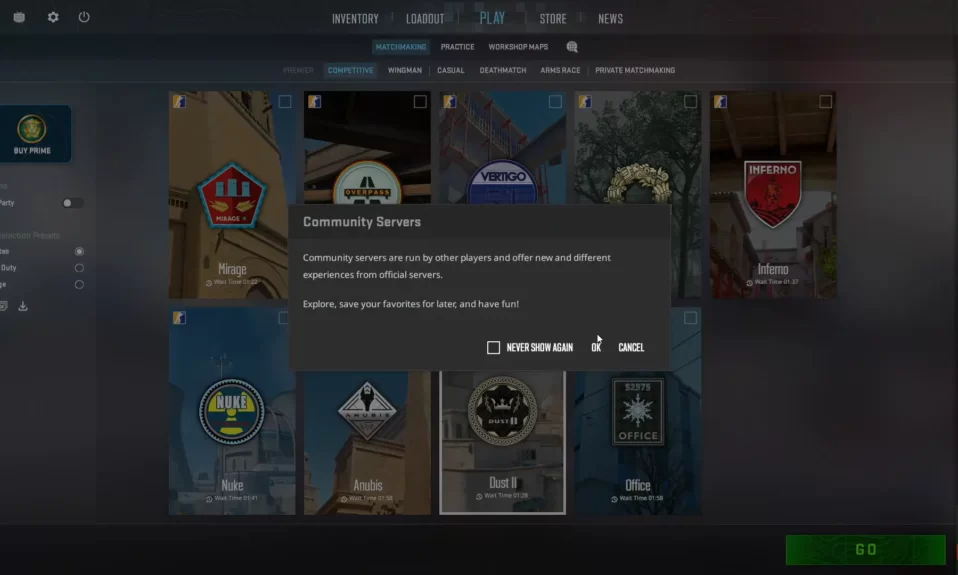Image resolution: width=958 pixels, height=575 pixels.
Task: Click the Inferno map name label
Action: [x=772, y=269]
